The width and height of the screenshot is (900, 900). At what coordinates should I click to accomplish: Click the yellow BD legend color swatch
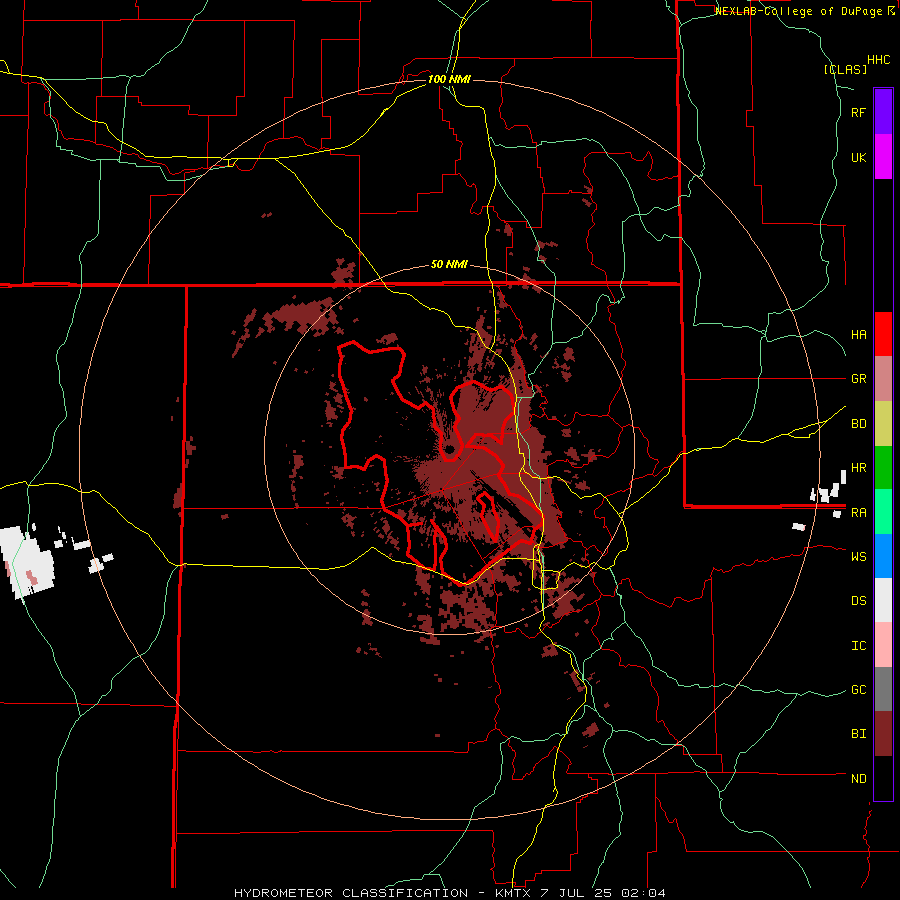pyautogui.click(x=883, y=424)
